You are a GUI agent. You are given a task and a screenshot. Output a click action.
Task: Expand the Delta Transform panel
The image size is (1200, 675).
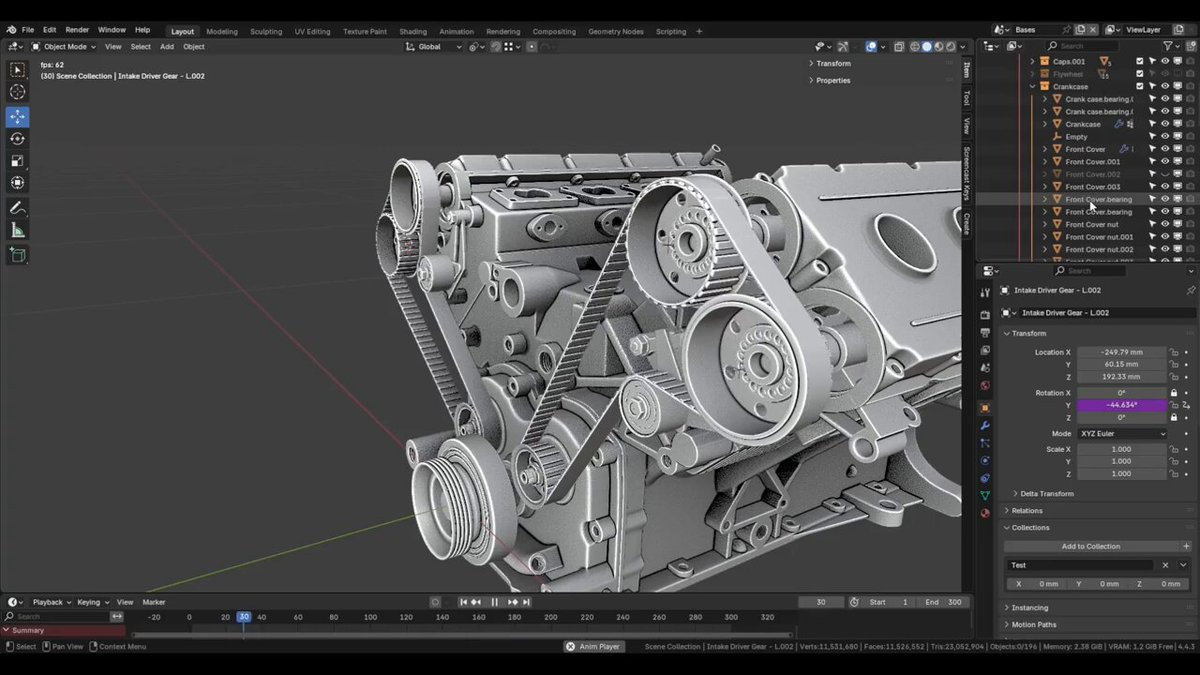[1046, 493]
